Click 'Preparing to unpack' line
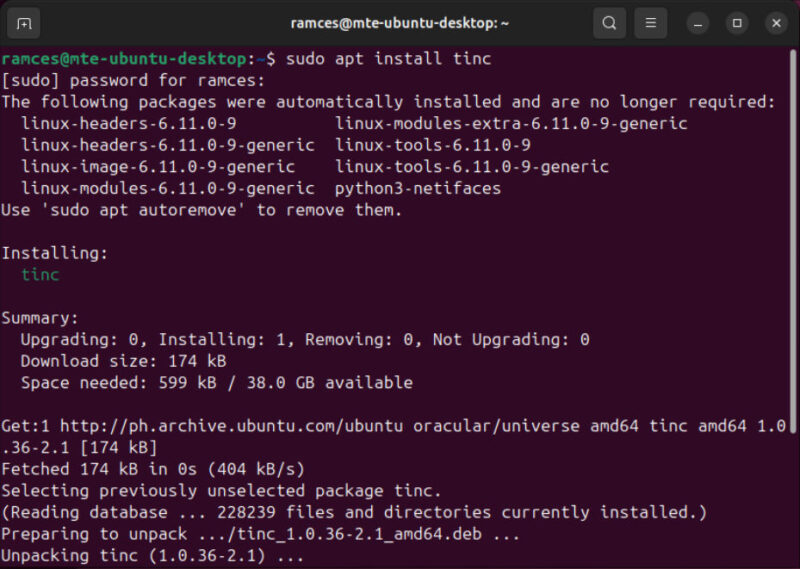800x569 pixels. 261,534
